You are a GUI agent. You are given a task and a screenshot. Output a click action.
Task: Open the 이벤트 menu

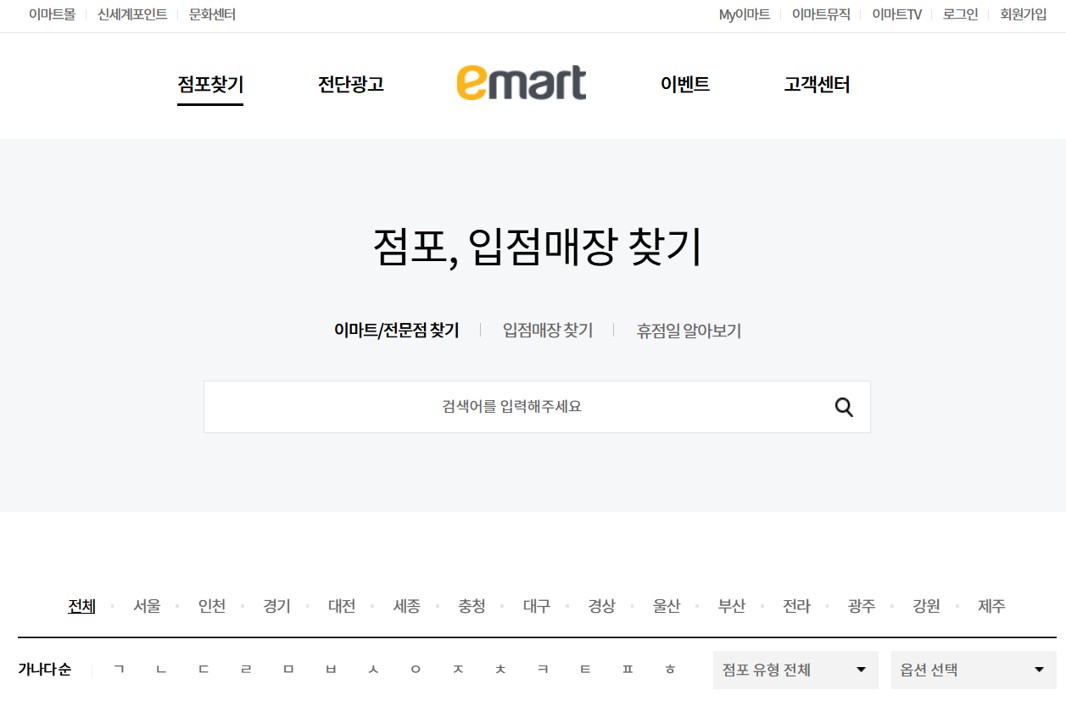[x=685, y=84]
